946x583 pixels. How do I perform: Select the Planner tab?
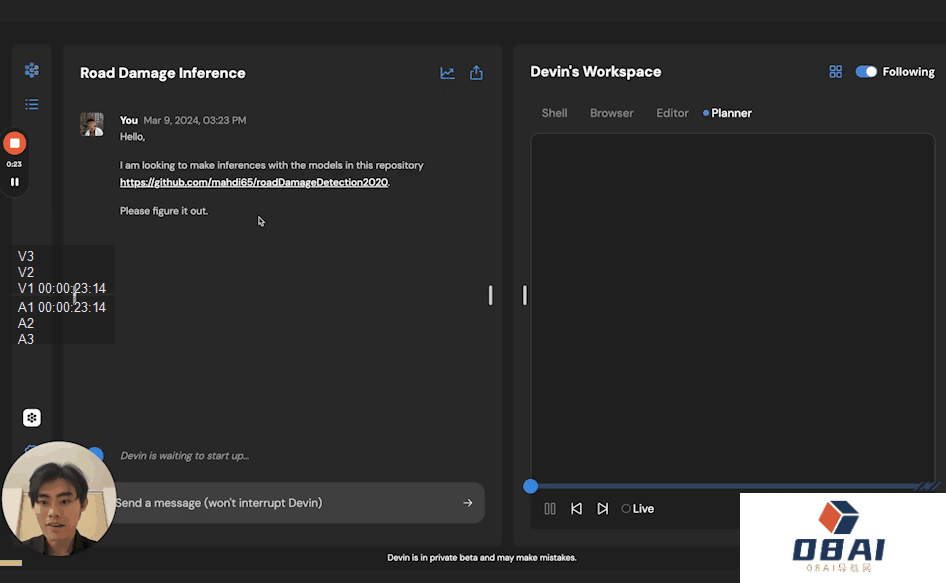730,113
